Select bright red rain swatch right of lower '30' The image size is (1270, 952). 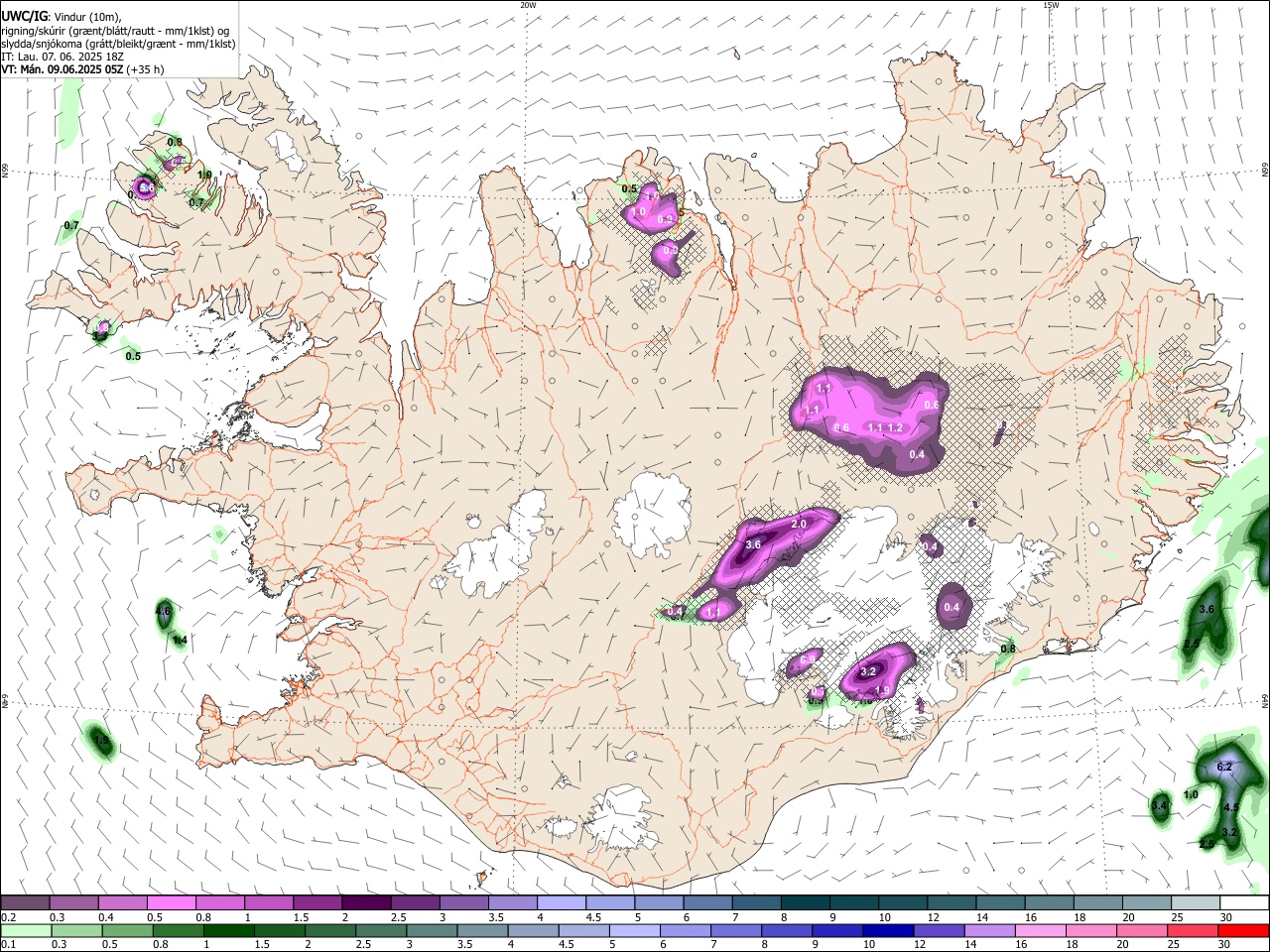1243,930
